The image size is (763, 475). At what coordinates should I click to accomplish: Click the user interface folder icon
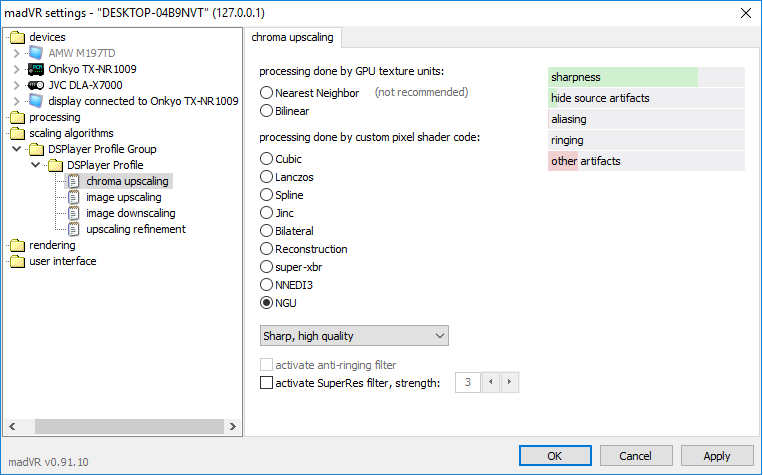tap(17, 261)
